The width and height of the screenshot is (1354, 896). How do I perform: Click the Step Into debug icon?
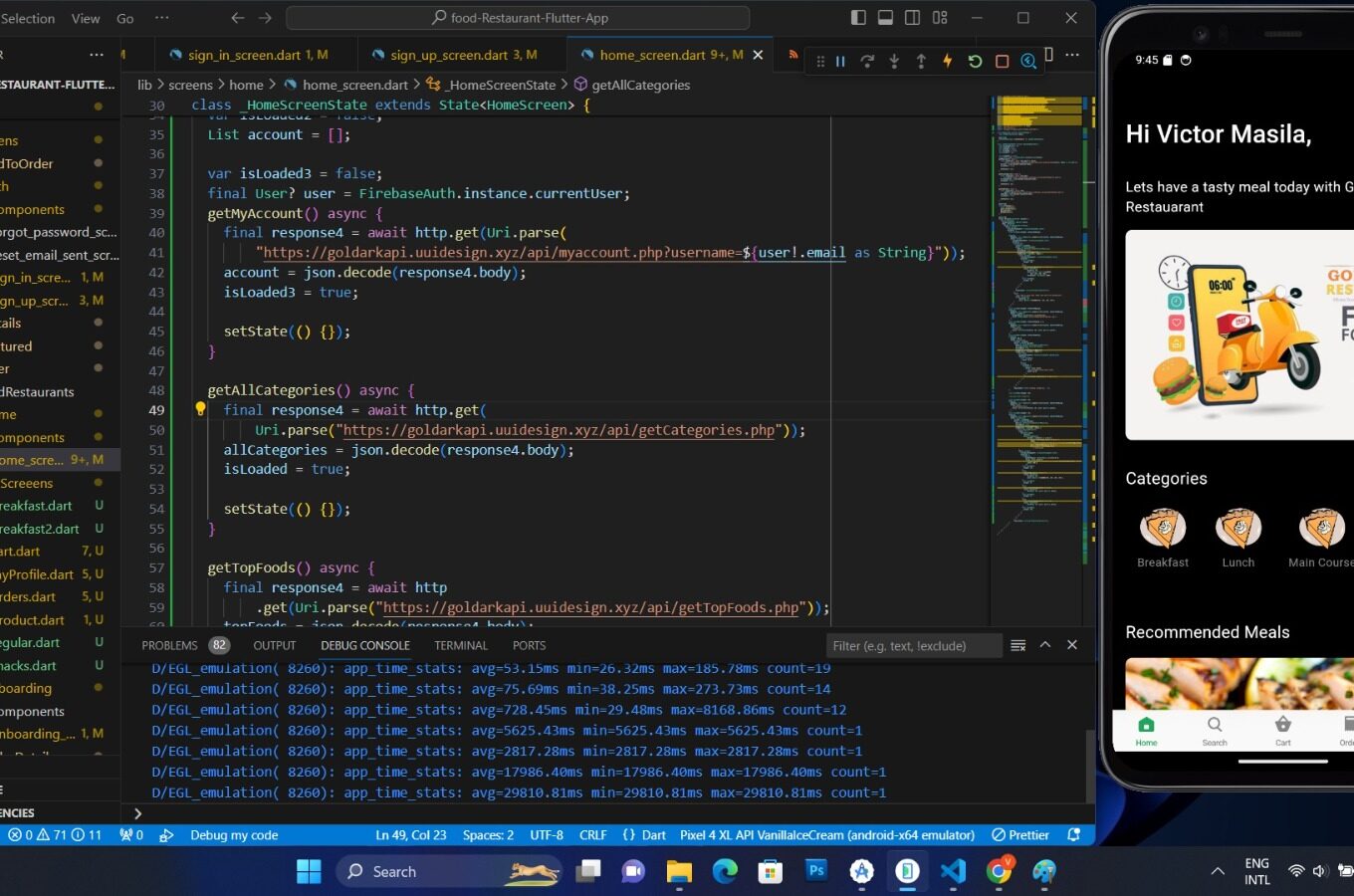pos(894,61)
